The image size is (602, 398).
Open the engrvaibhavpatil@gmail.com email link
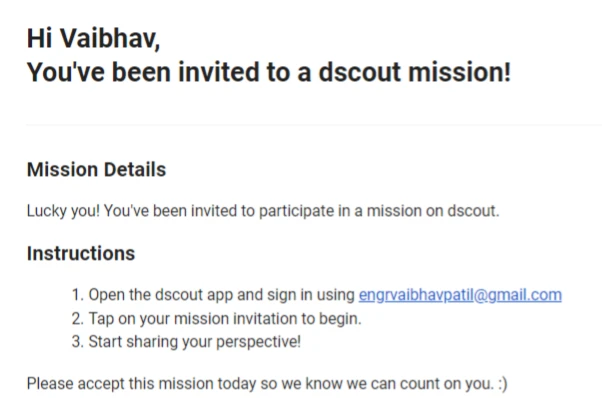(x=460, y=295)
